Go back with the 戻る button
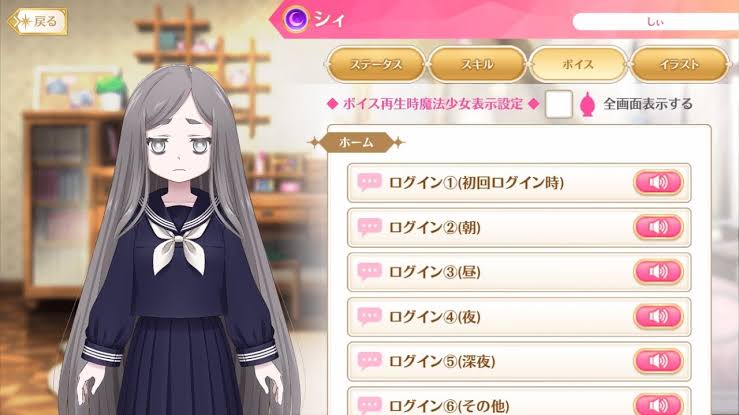Screen dimensions: 739x415 pyautogui.click(x=38, y=22)
